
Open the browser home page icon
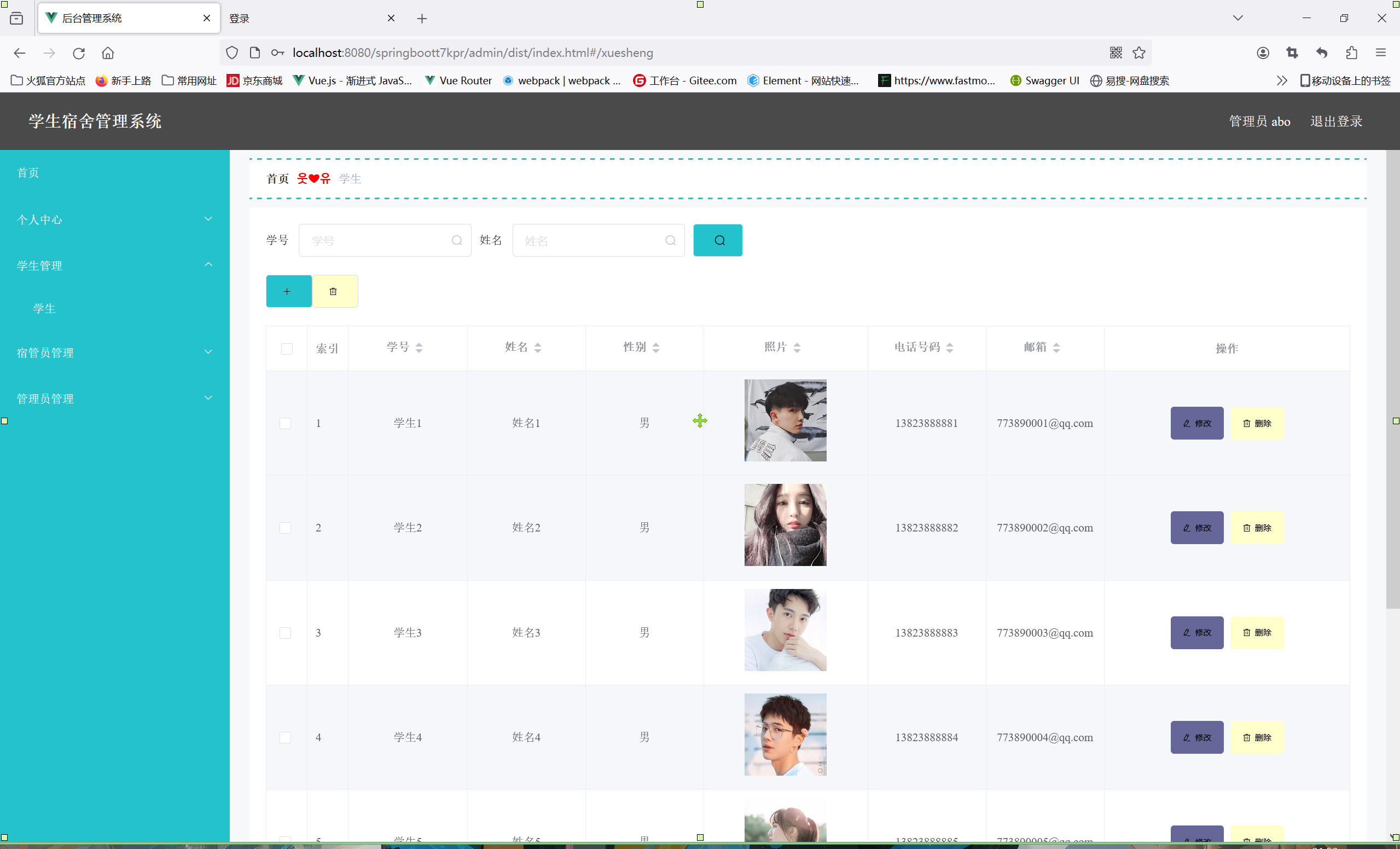coord(108,53)
